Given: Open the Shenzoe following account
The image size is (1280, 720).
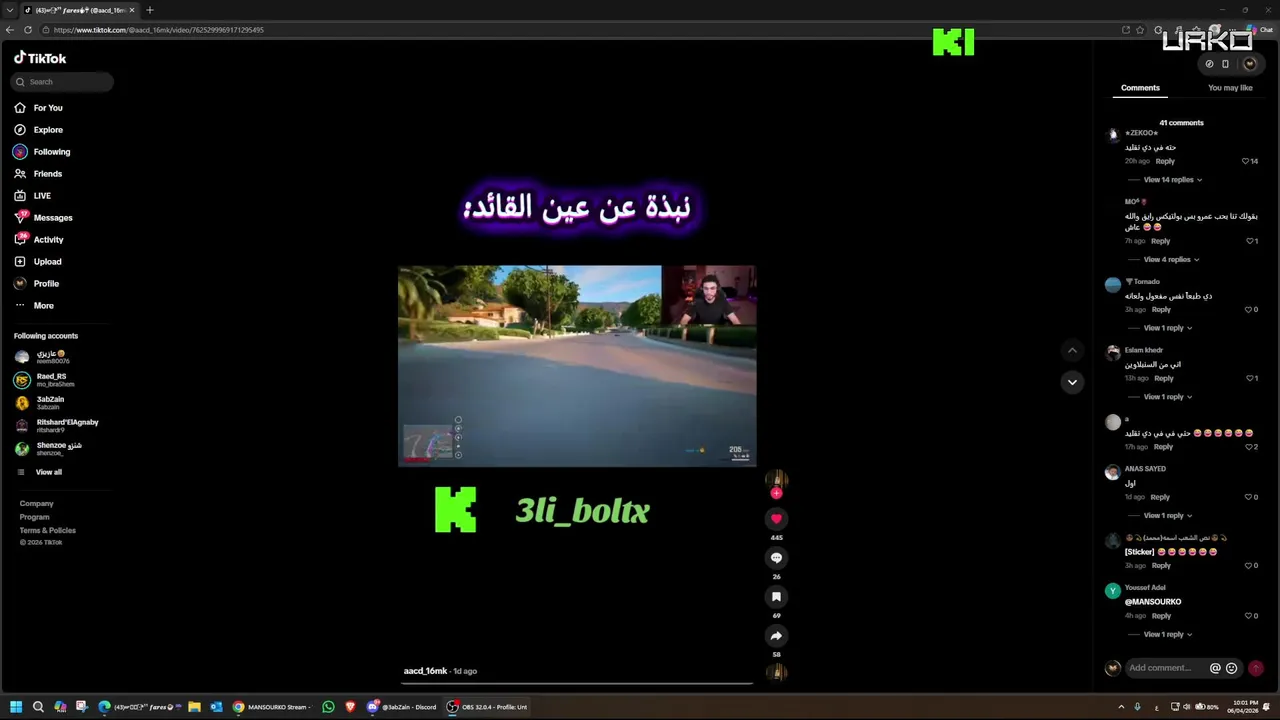Looking at the screenshot, I should (x=48, y=449).
